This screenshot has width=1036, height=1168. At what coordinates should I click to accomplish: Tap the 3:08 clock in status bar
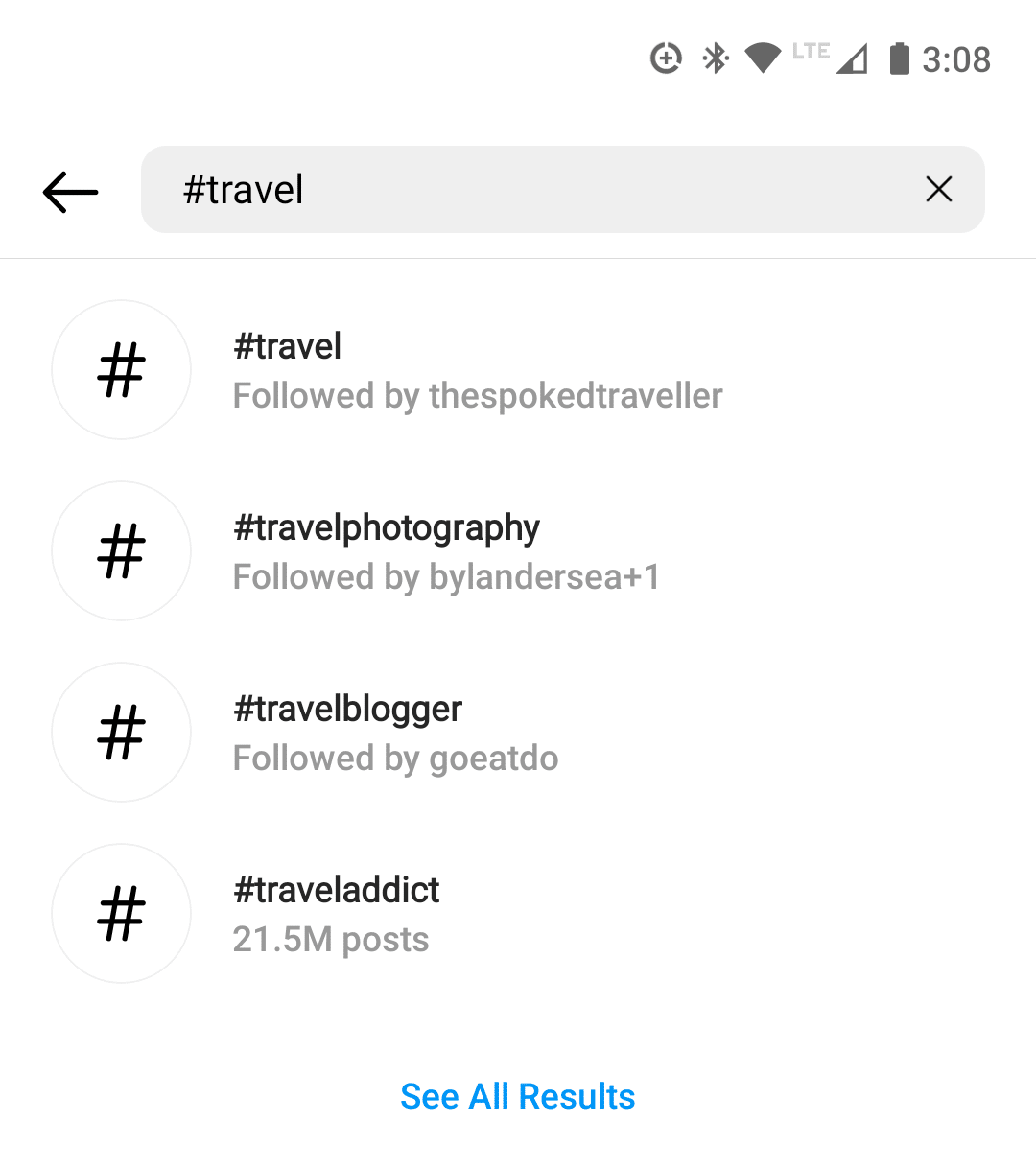point(955,59)
